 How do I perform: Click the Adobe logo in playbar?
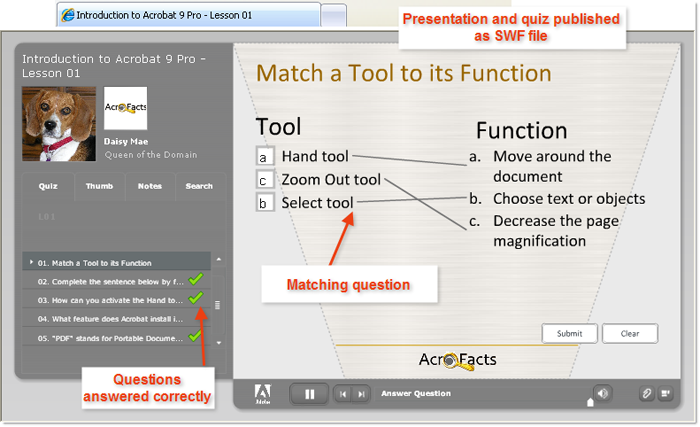[262, 393]
